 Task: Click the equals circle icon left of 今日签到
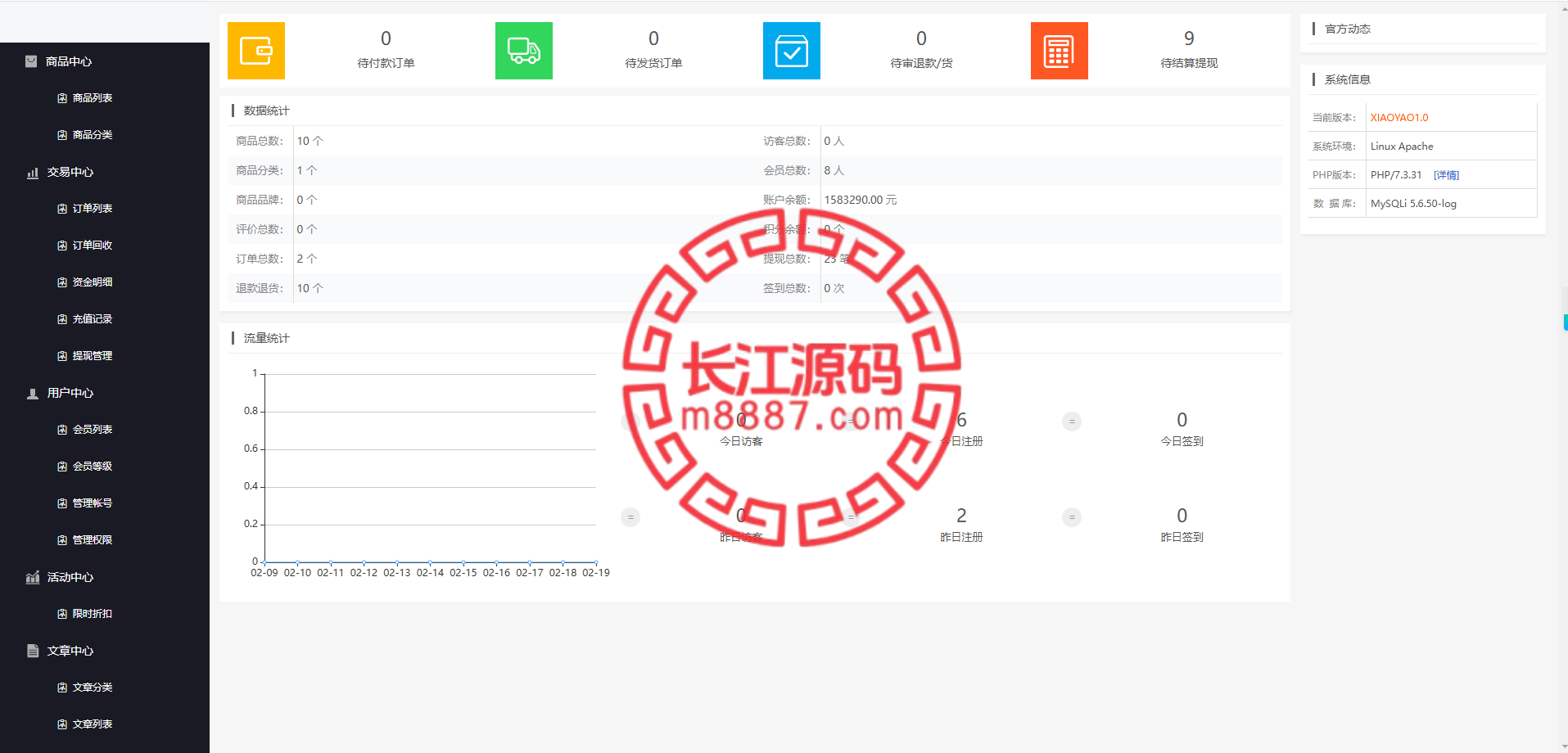(1072, 422)
